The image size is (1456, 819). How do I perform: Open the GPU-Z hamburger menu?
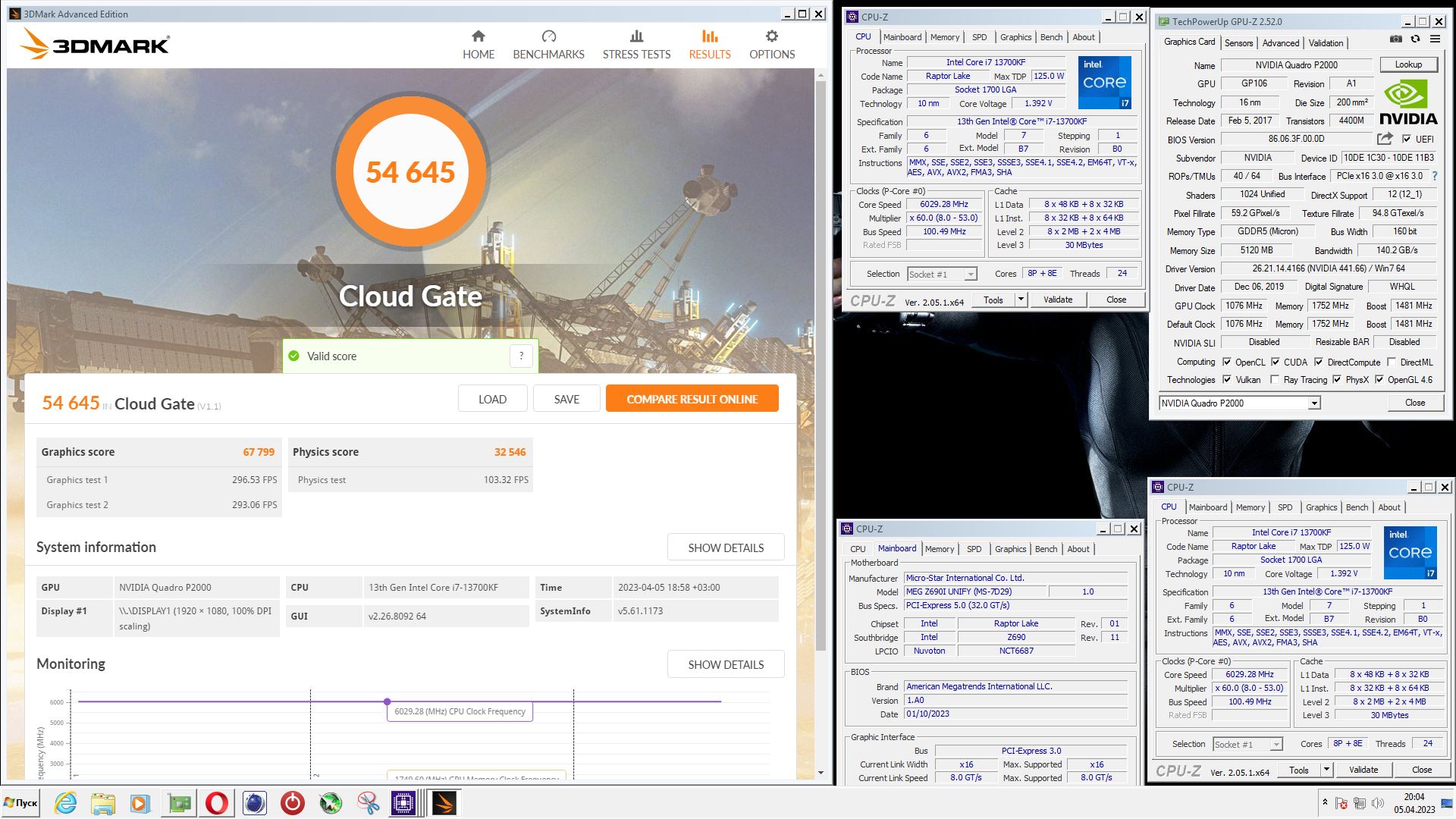point(1435,39)
